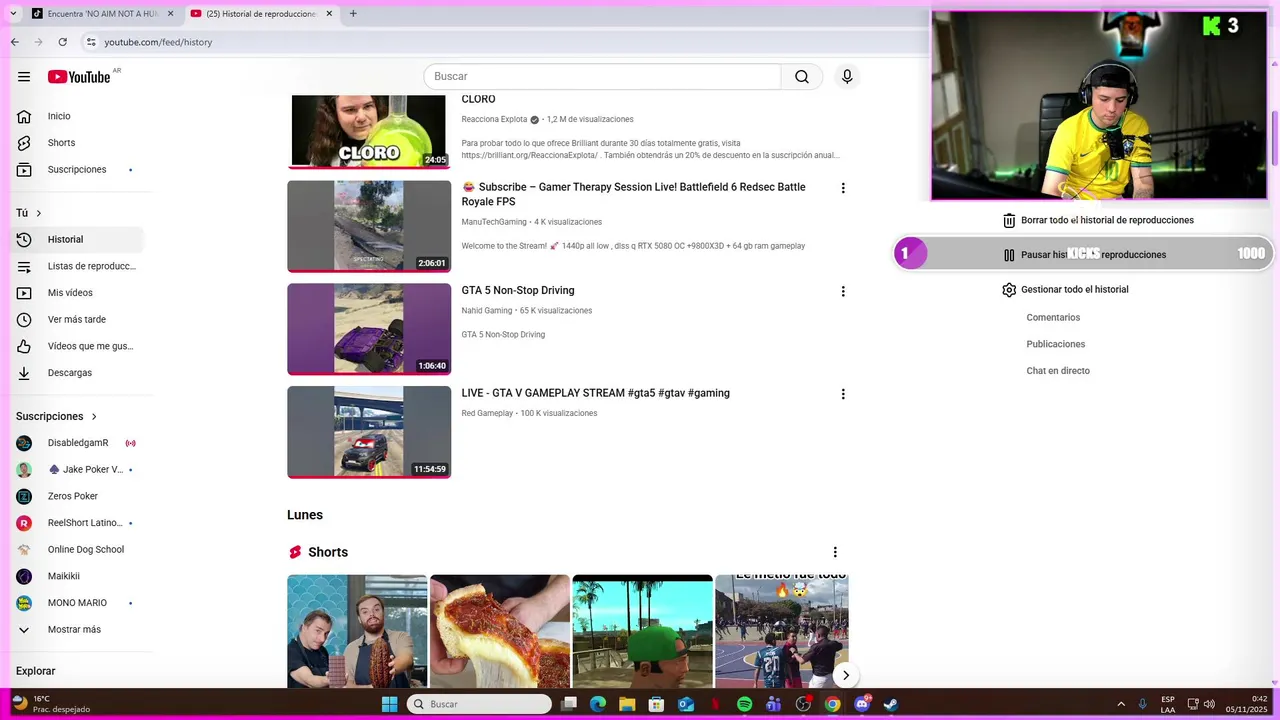The width and height of the screenshot is (1280, 720).
Task: Select Comentarios under history management
Action: click(x=1053, y=317)
